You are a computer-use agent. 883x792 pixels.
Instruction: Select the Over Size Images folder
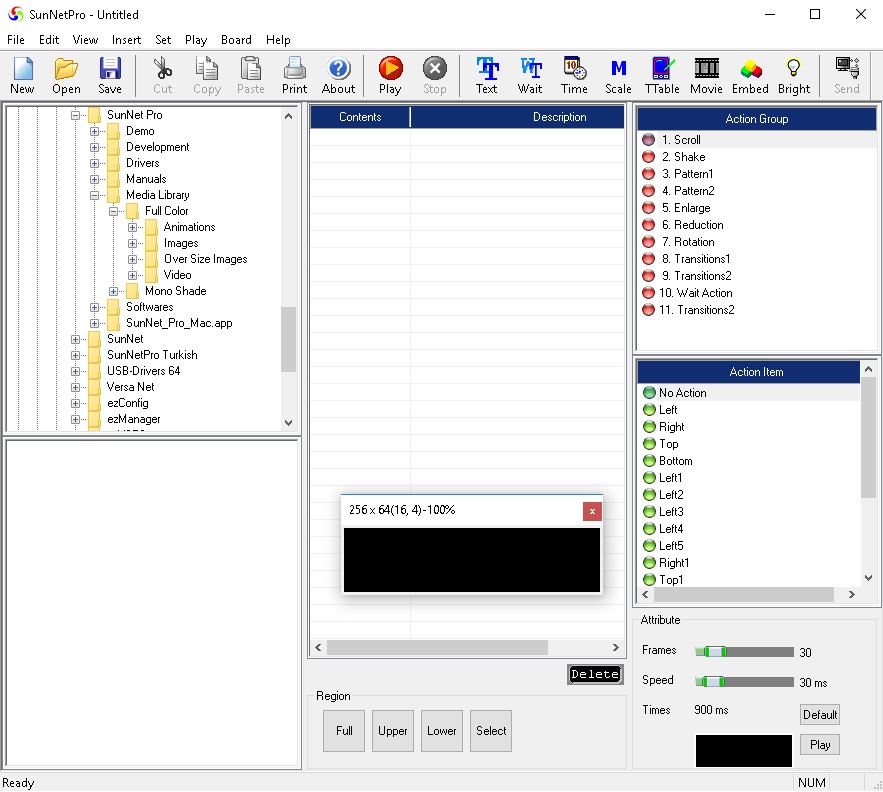pos(206,259)
